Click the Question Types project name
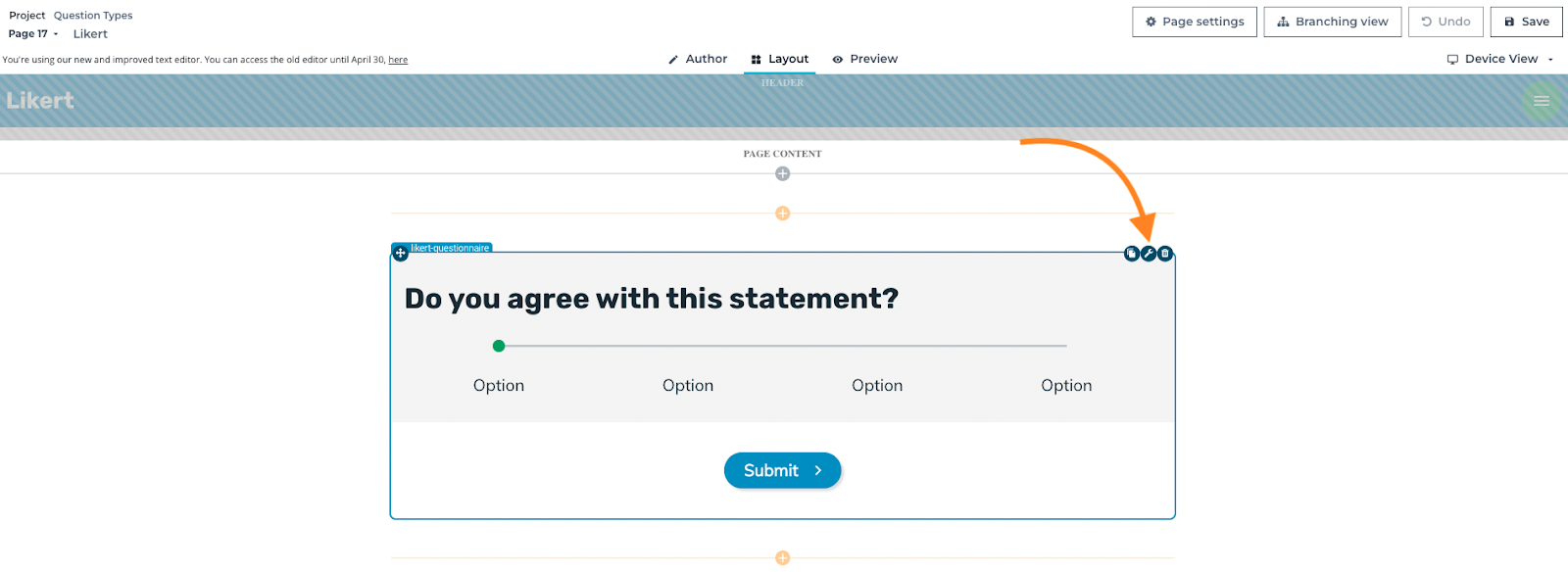Viewport: 1568px width, 572px height. tap(93, 16)
